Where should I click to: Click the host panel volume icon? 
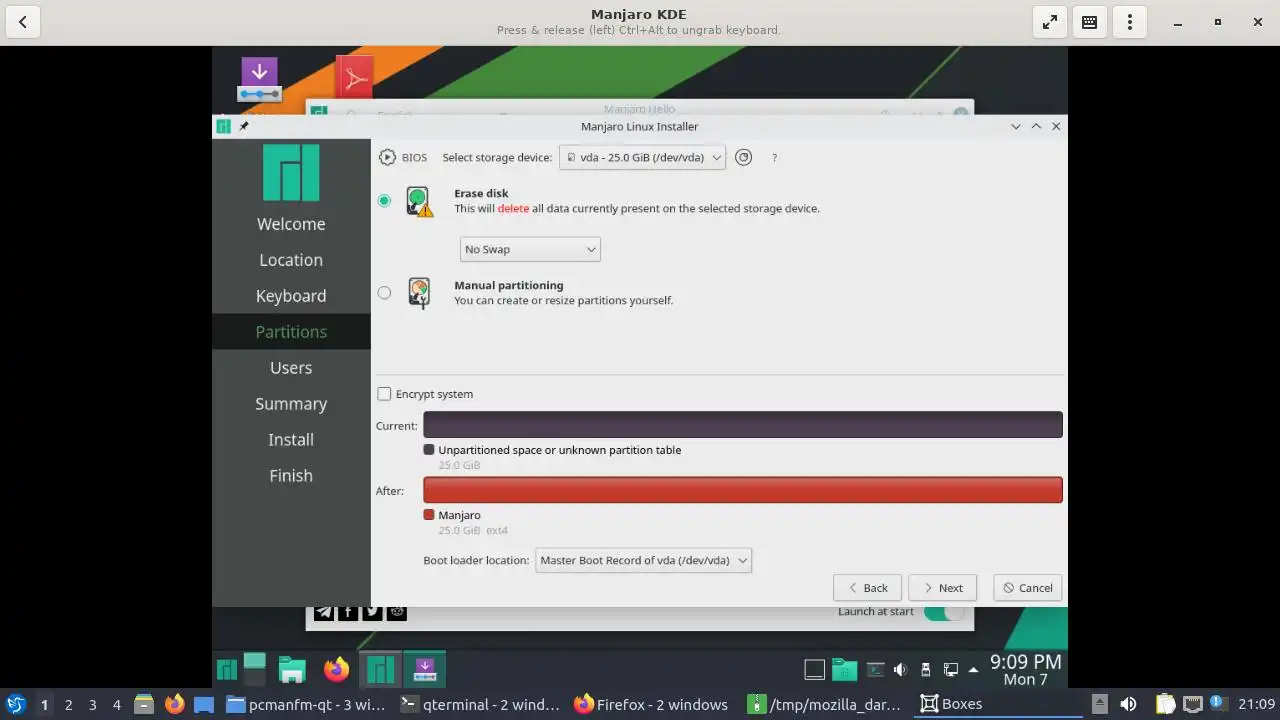click(x=1128, y=704)
